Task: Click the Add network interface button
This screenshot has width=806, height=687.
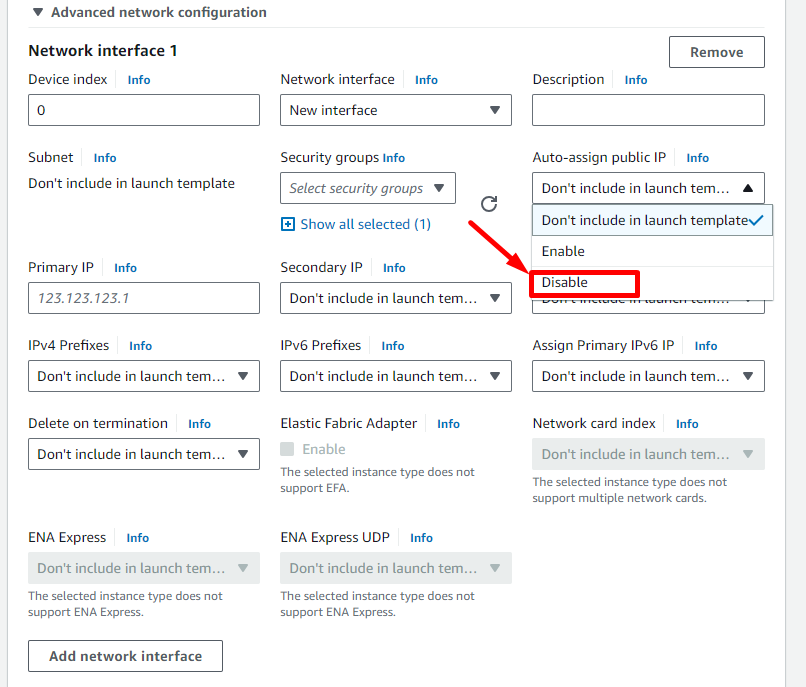Action: 125,656
